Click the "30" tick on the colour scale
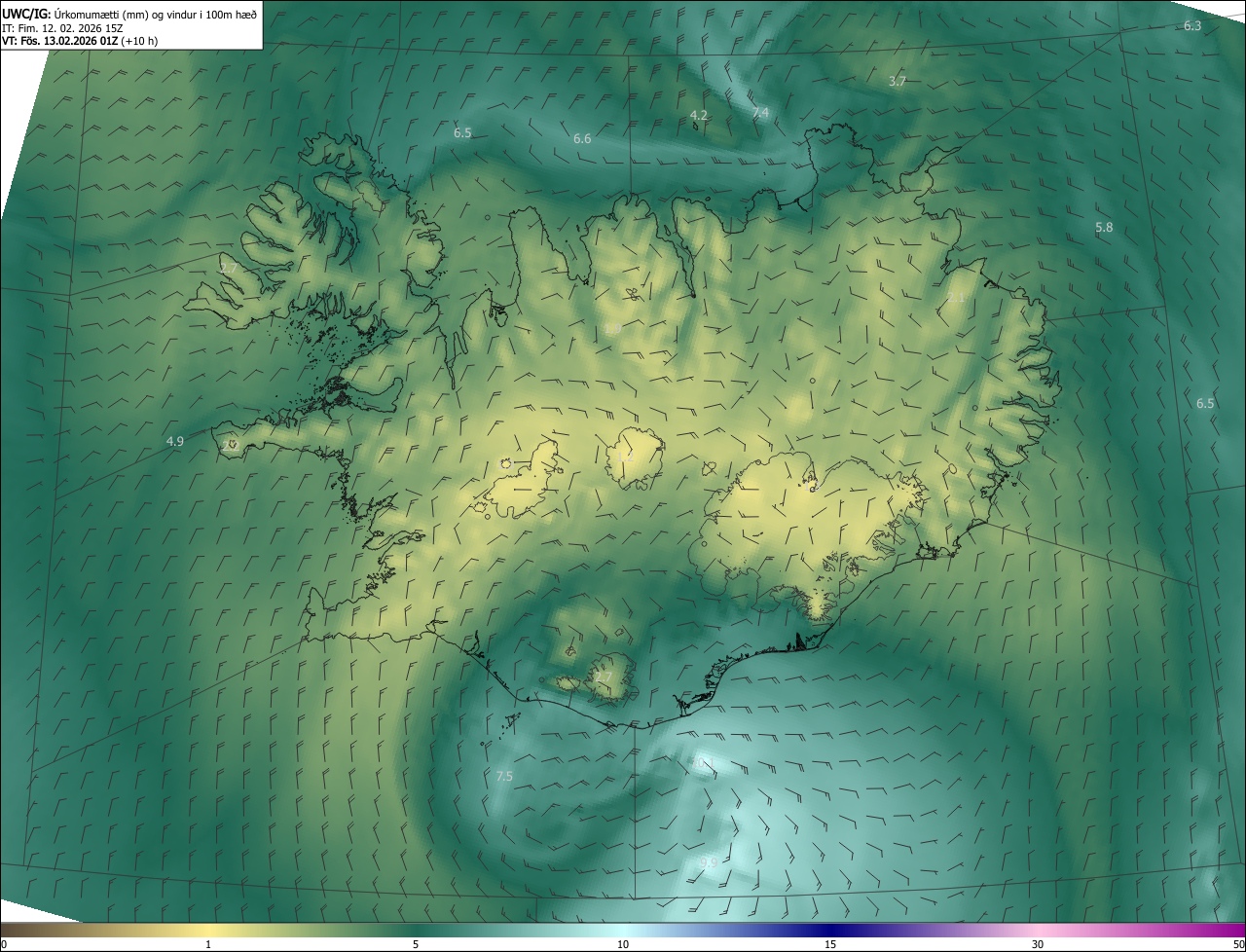The image size is (1246, 952). tap(1038, 945)
